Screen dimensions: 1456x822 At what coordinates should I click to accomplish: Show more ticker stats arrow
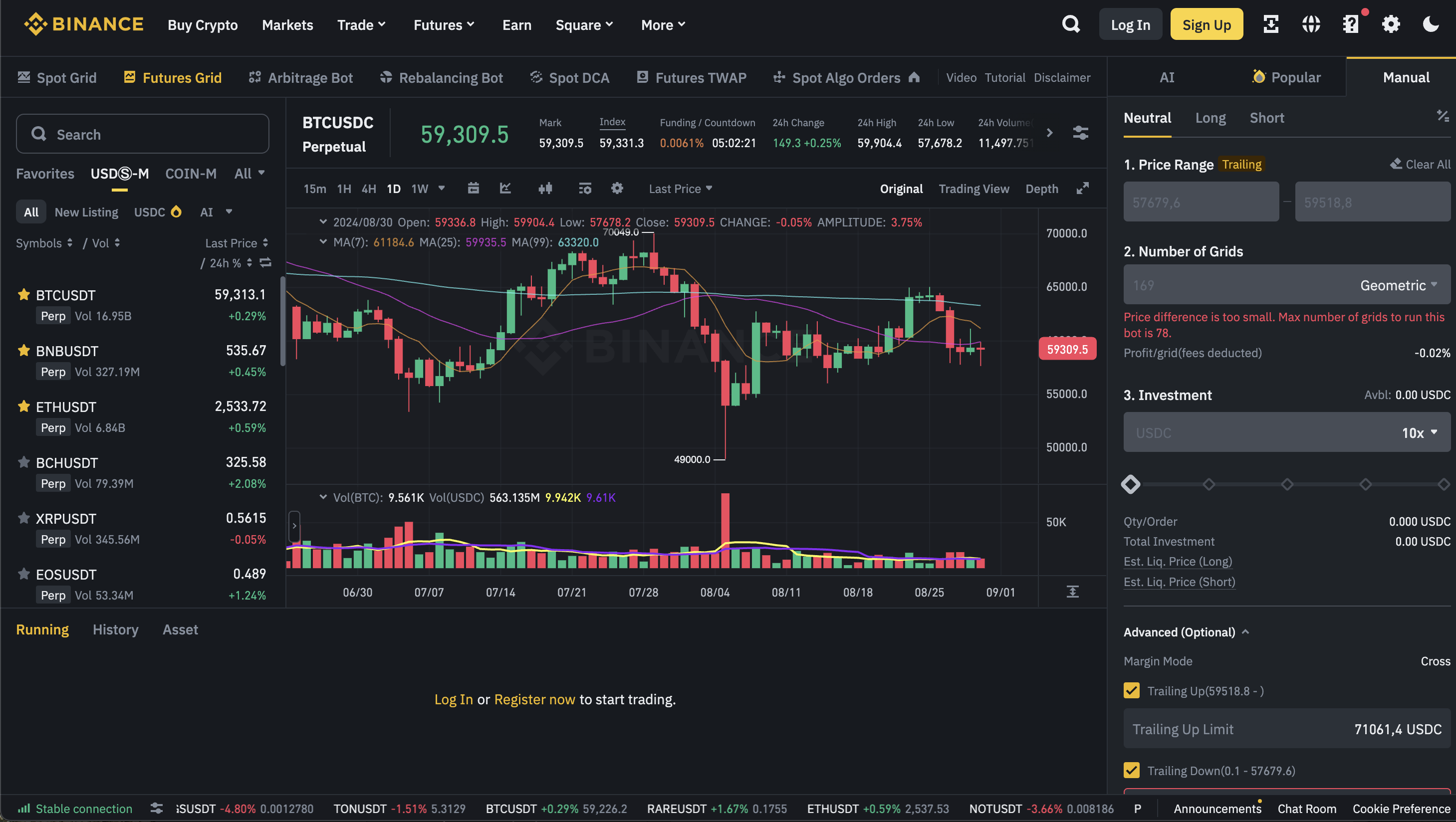tap(1050, 133)
